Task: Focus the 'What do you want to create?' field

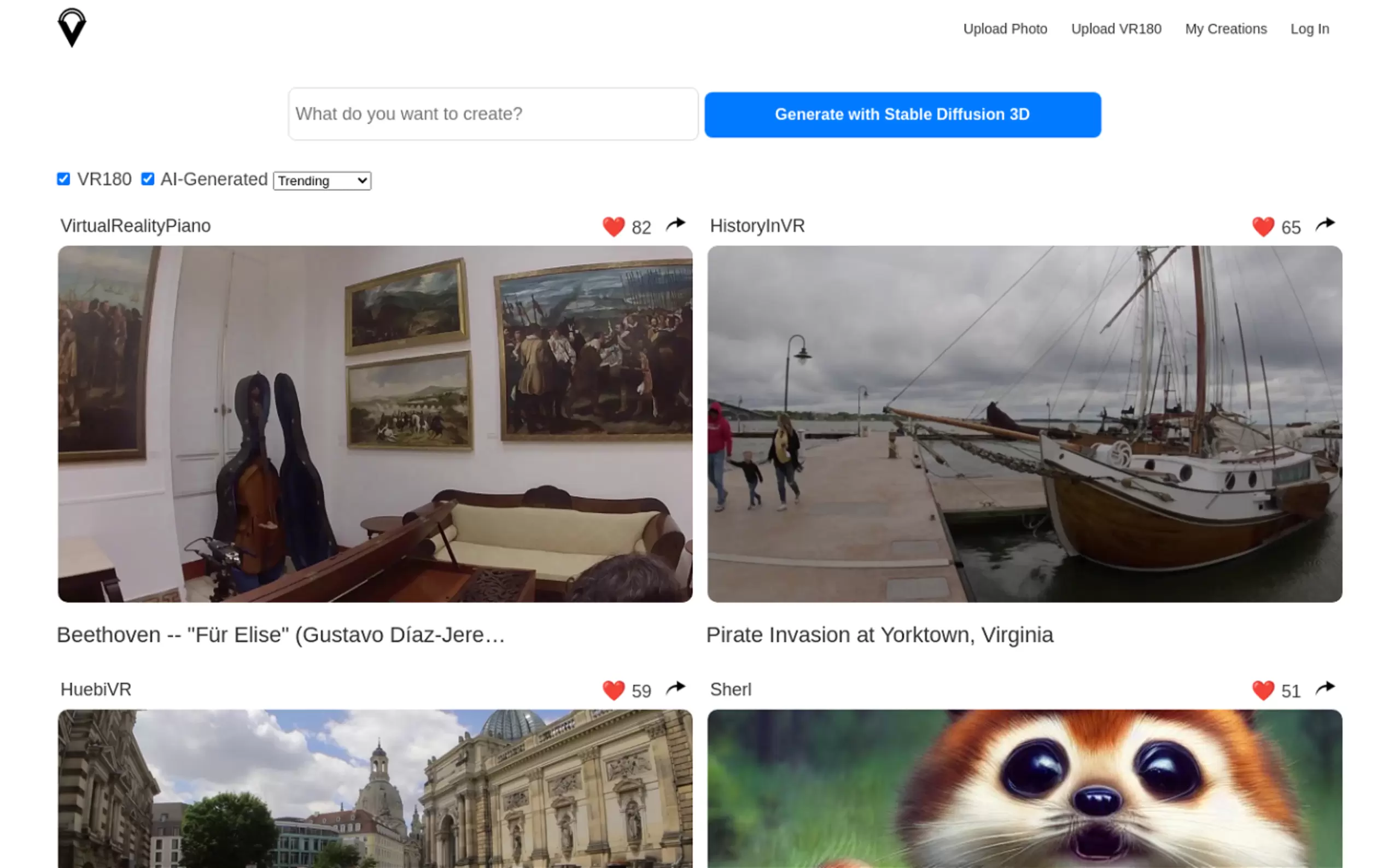Action: pos(493,114)
